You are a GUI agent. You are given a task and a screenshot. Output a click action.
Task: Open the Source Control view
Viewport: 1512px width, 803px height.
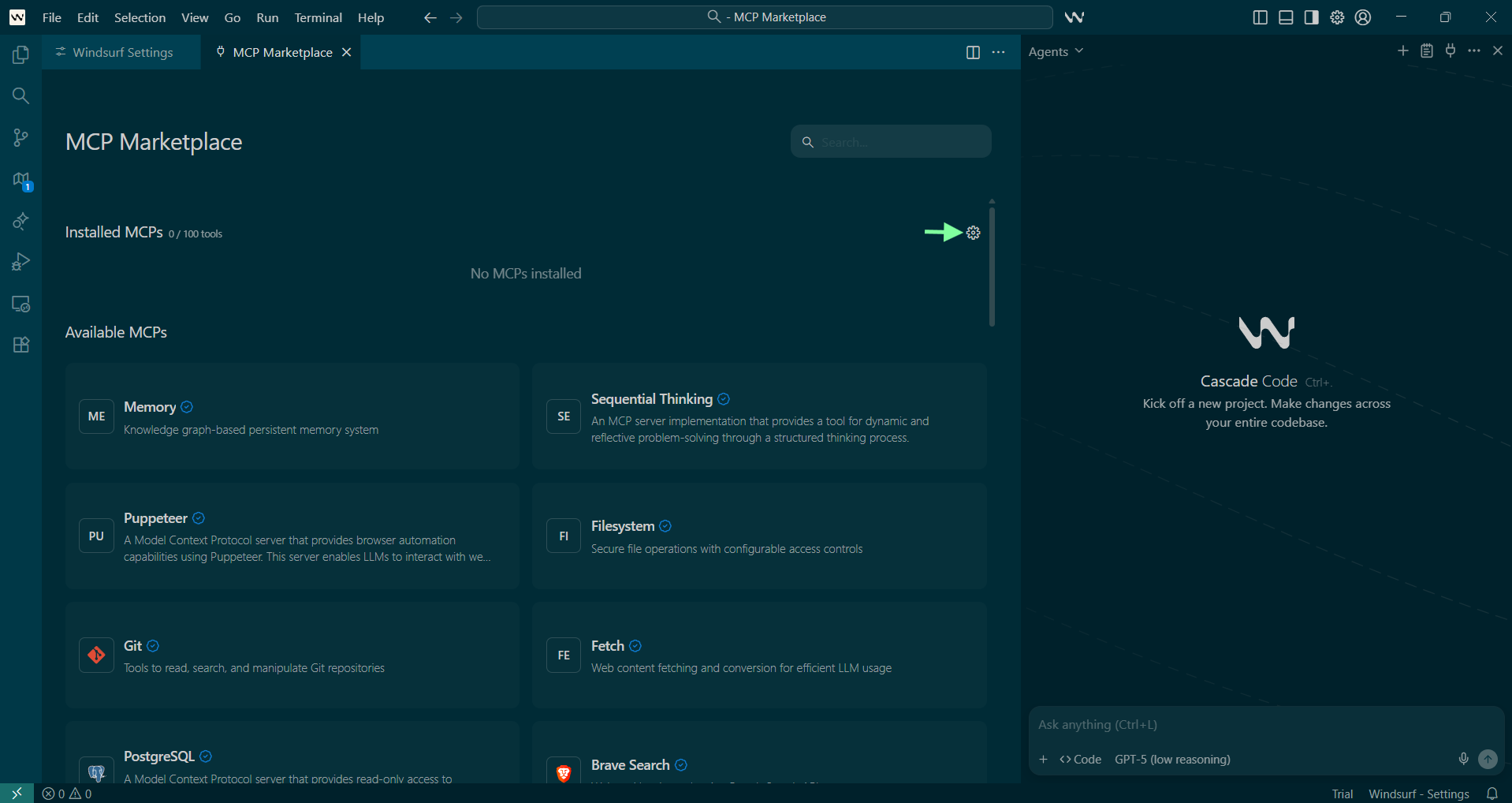coord(21,138)
